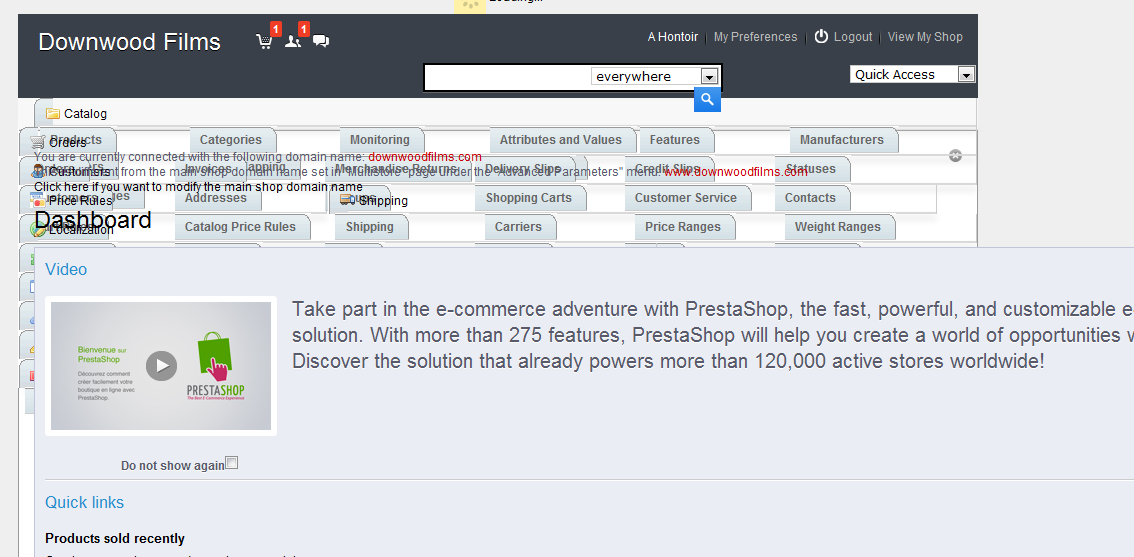Image resolution: width=1134 pixels, height=557 pixels.
Task: Open the Contacts submenu tab
Action: tap(812, 198)
